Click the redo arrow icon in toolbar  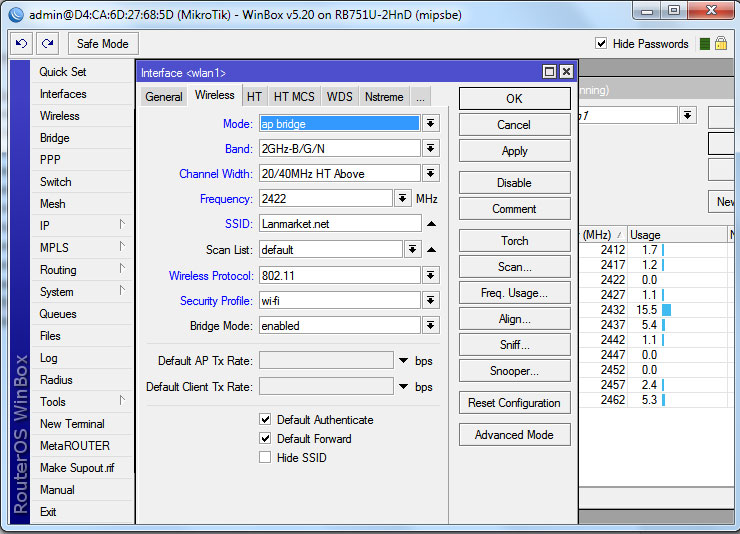[47, 44]
